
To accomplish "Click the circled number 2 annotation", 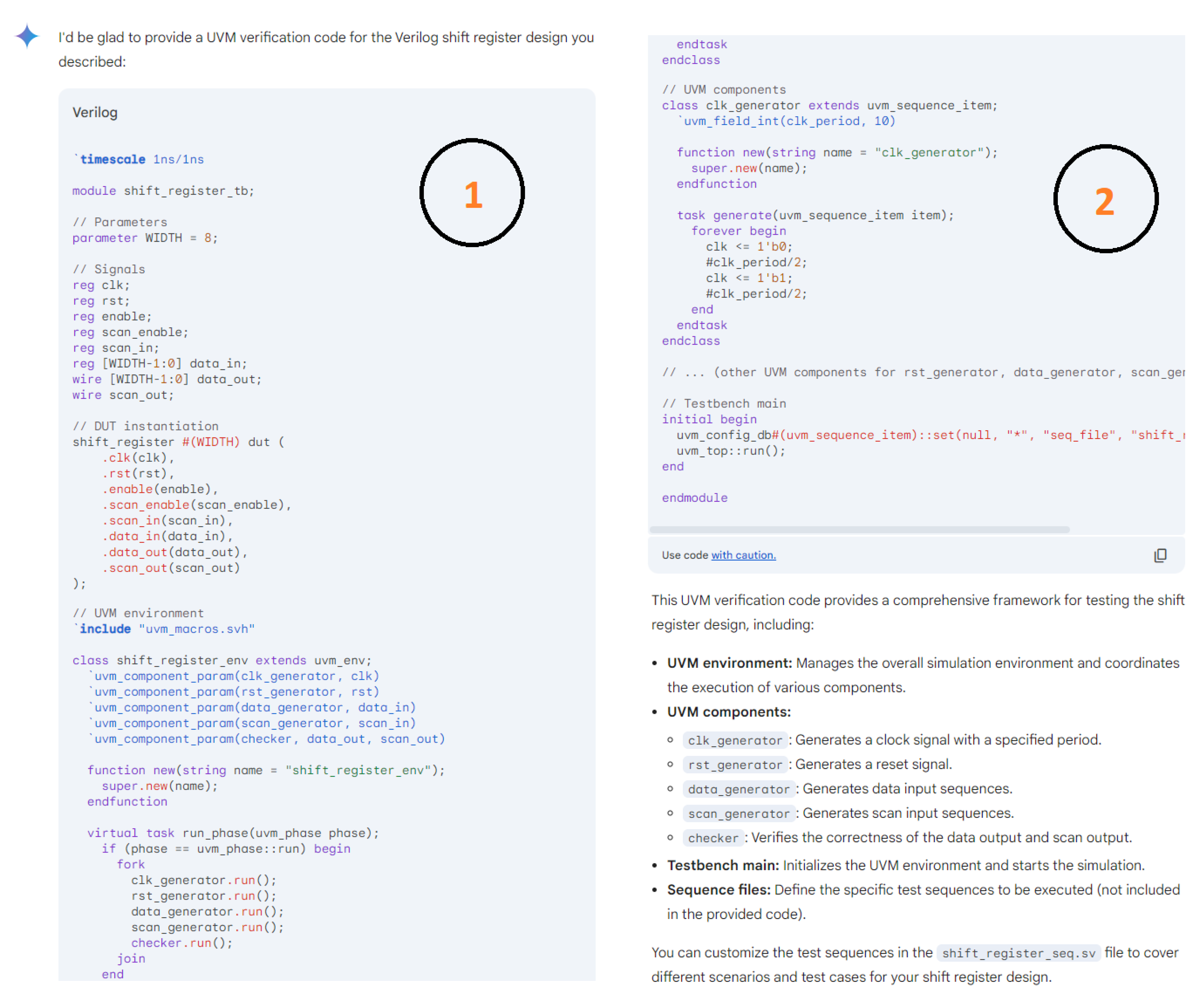I will click(x=1105, y=199).
